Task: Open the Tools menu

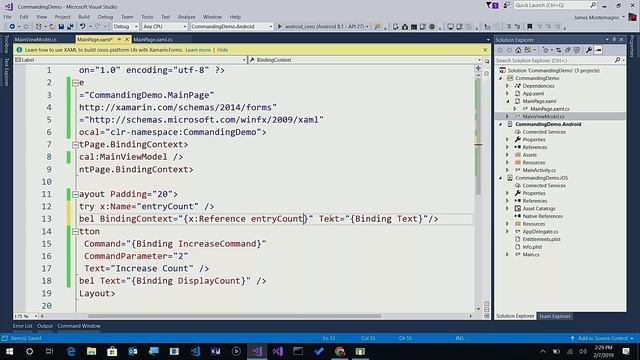Action: tap(147, 17)
